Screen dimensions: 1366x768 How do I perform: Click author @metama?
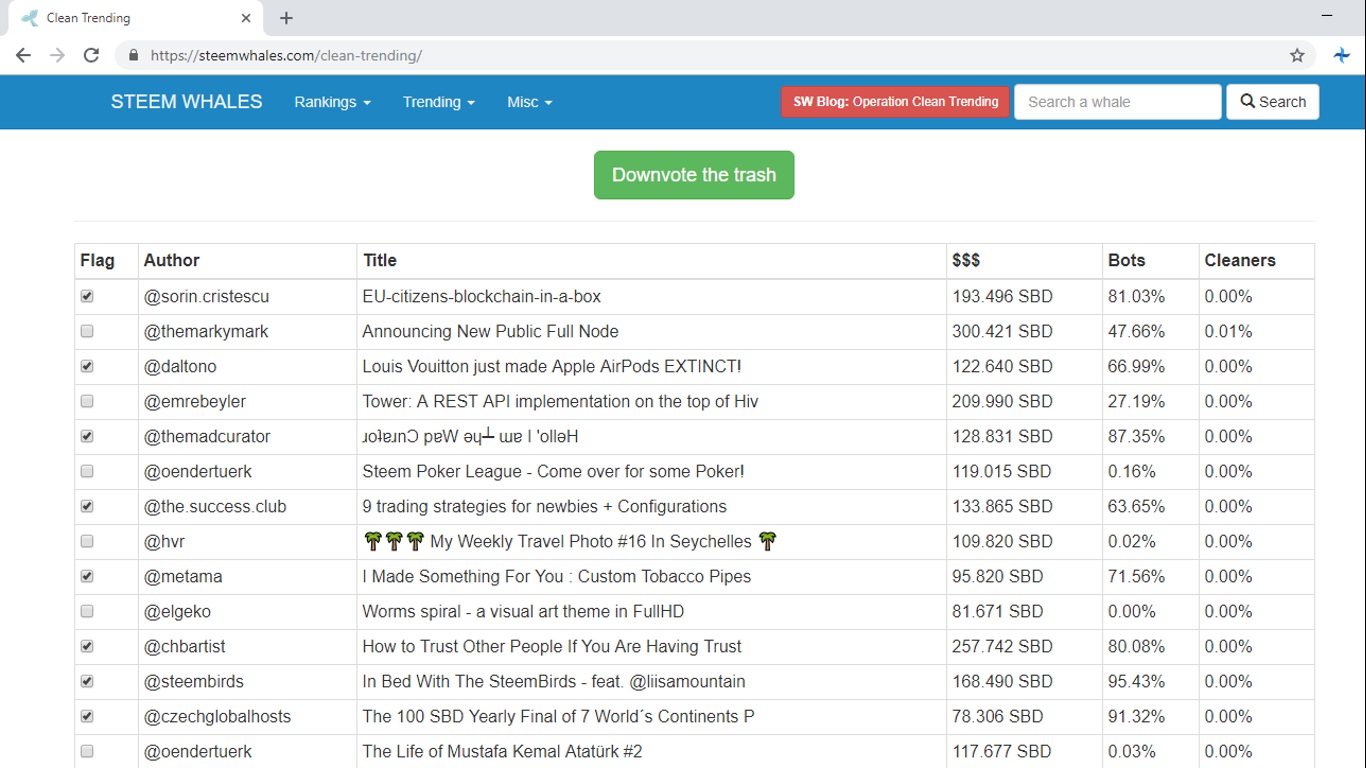183,576
